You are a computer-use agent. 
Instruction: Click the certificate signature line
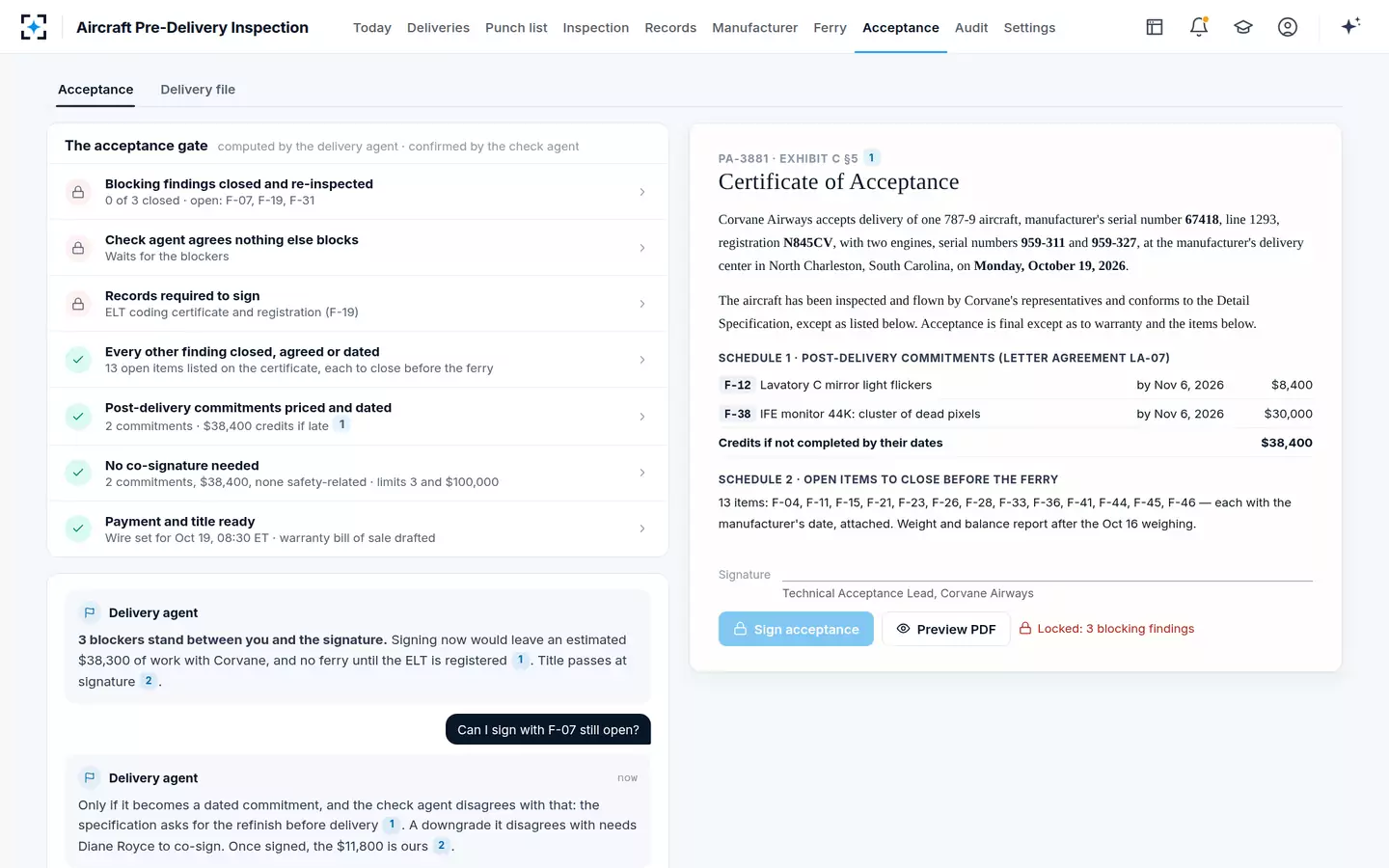[1048, 574]
